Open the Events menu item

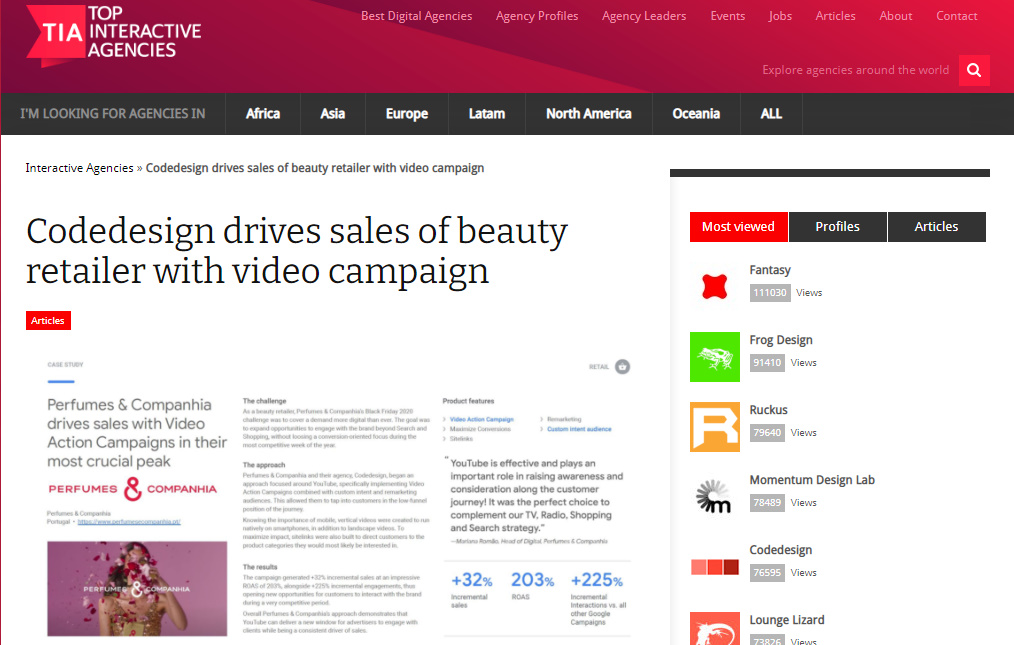pyautogui.click(x=728, y=16)
